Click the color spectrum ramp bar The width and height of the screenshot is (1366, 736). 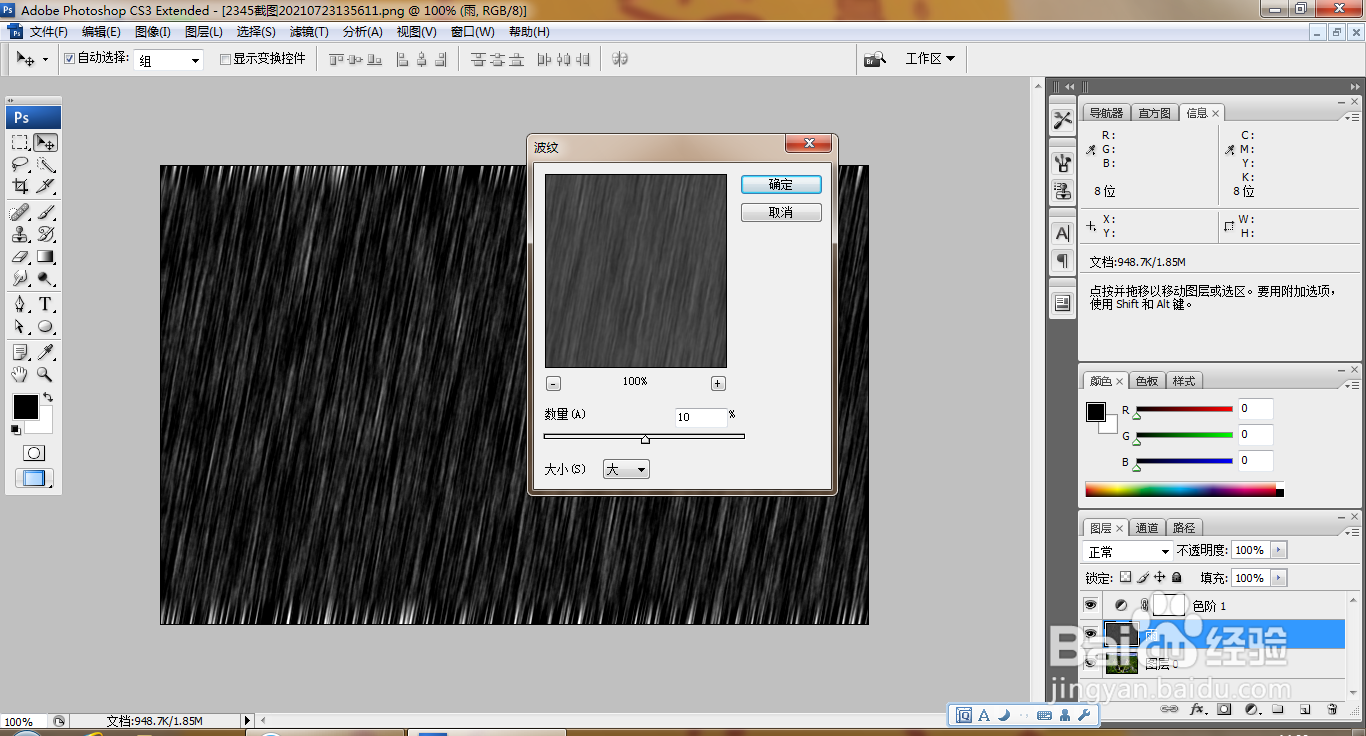[x=1180, y=490]
